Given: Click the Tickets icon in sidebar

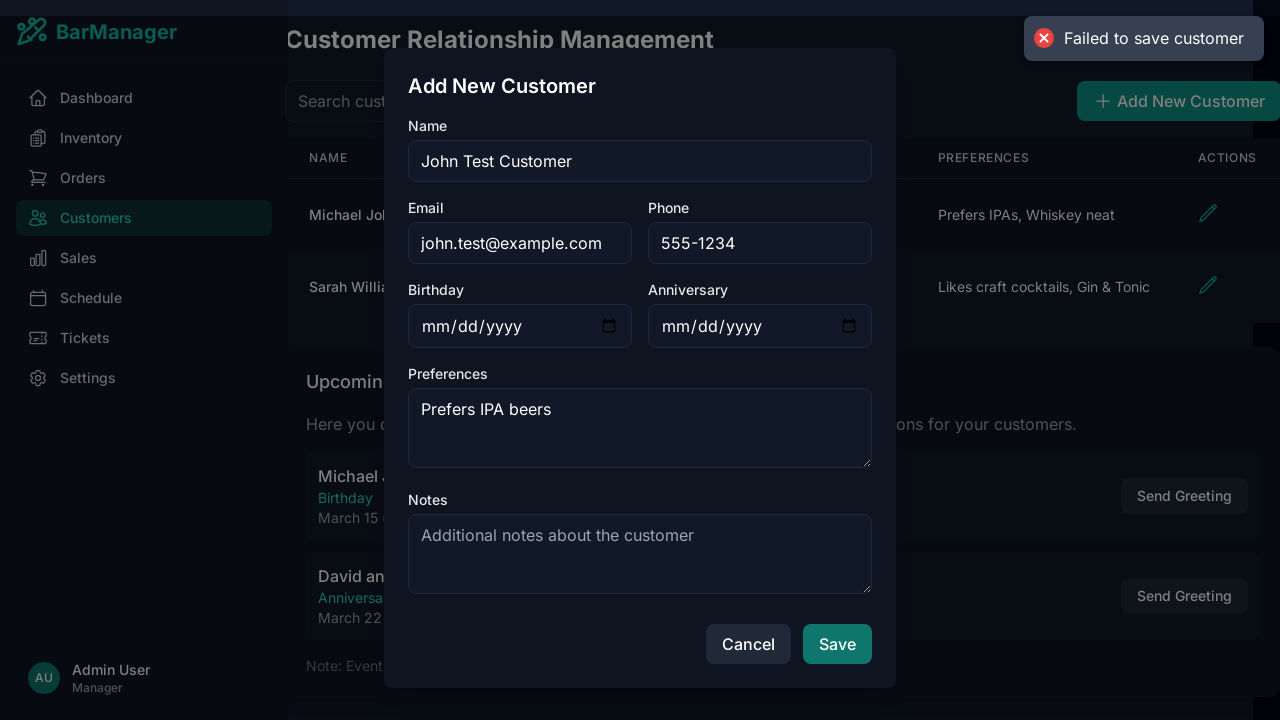Looking at the screenshot, I should [38, 338].
